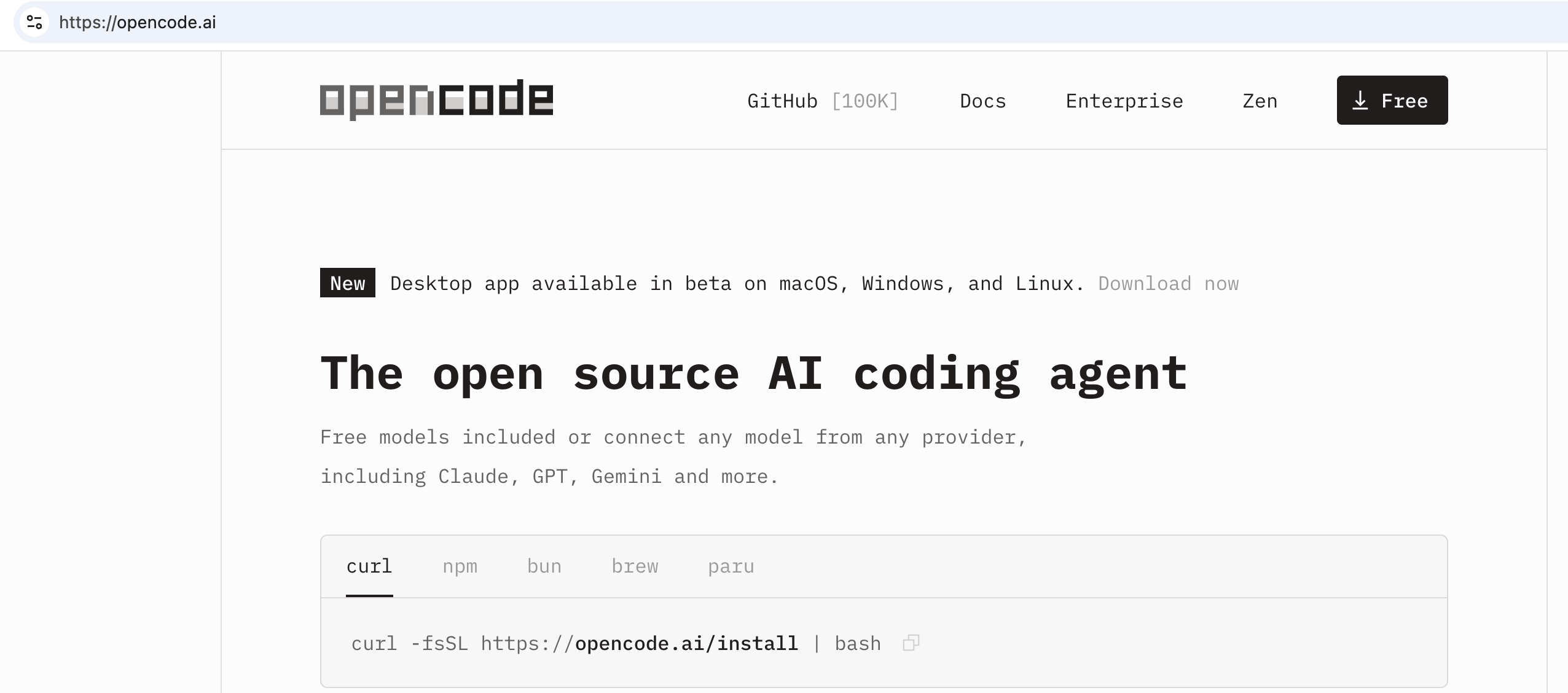Viewport: 1568px width, 693px height.
Task: Click the opencode logo
Action: point(436,100)
